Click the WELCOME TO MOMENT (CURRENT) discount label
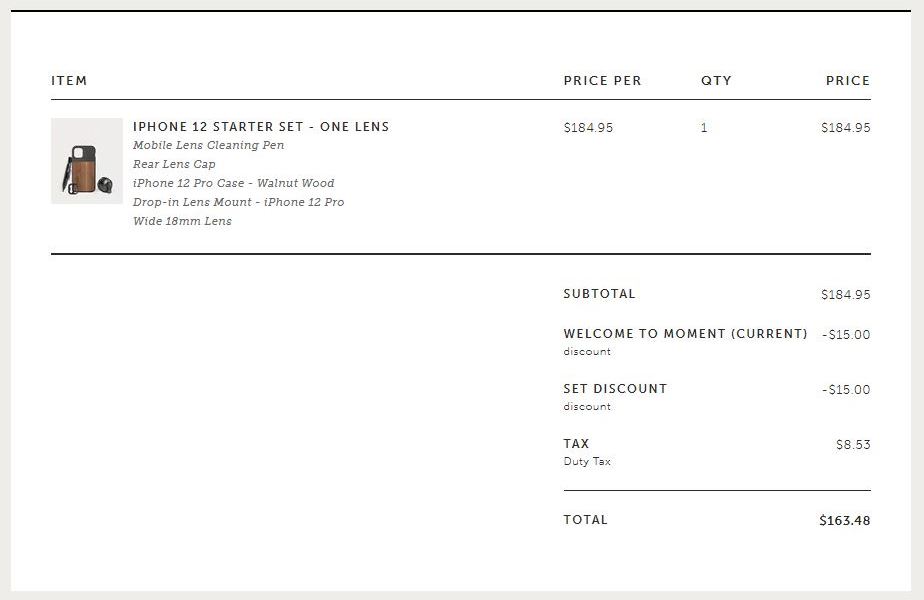The width and height of the screenshot is (924, 600). coord(685,334)
